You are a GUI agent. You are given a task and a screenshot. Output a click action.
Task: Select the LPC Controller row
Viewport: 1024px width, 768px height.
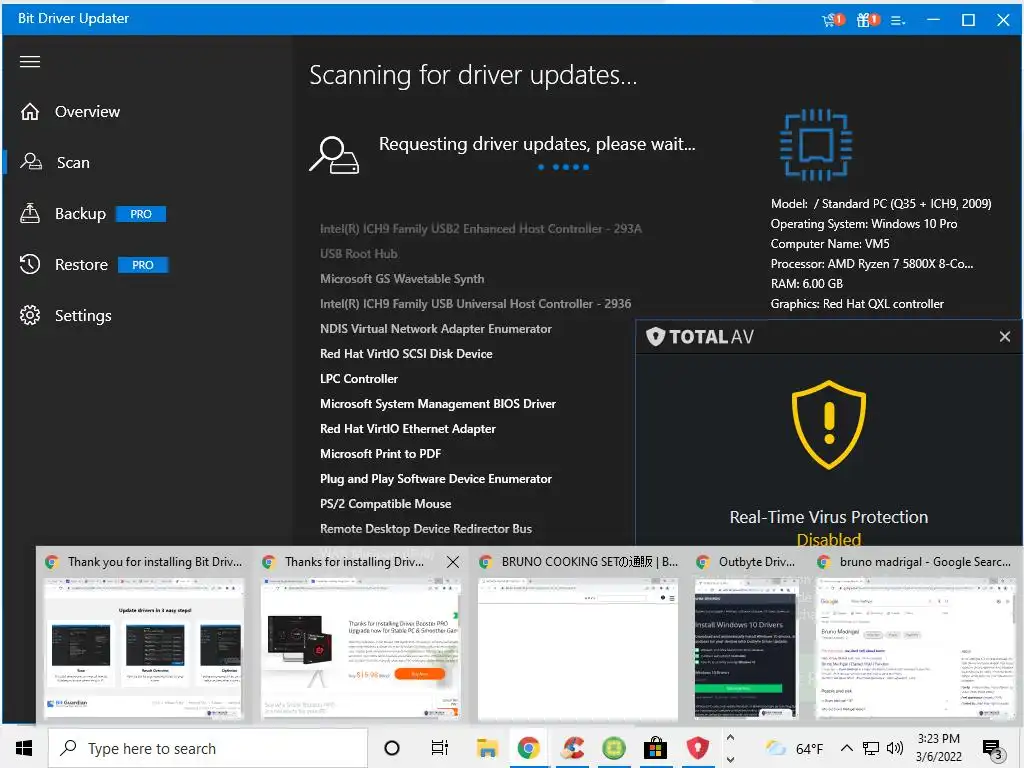pos(359,379)
